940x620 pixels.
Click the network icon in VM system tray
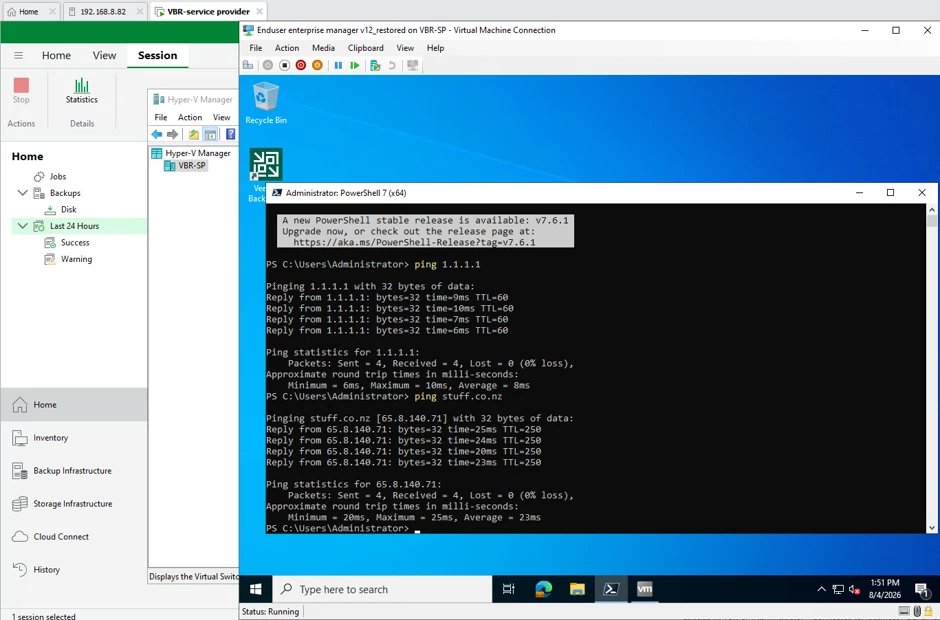pyautogui.click(x=838, y=590)
